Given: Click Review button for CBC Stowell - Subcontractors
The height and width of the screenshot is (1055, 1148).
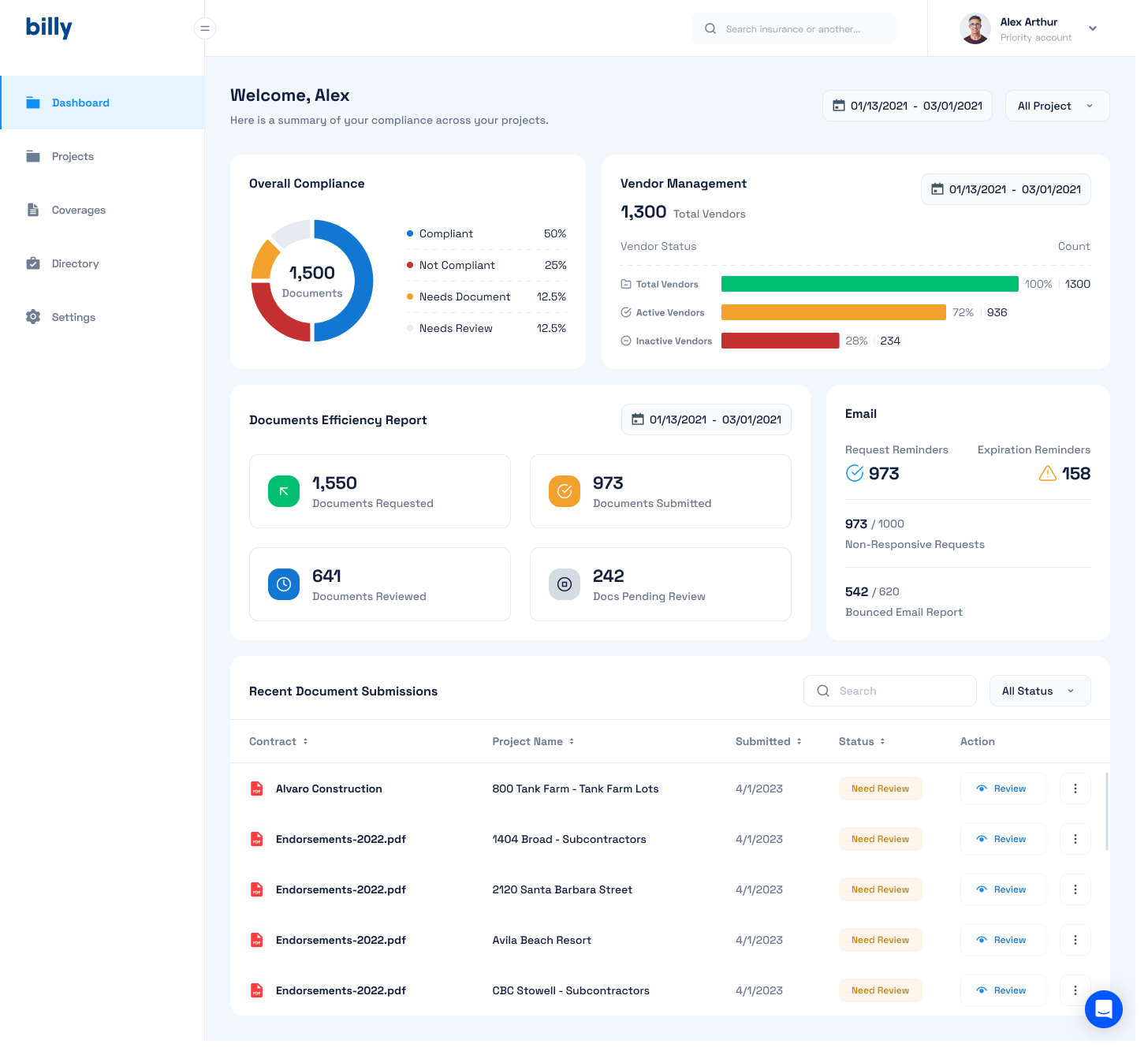Looking at the screenshot, I should click(x=1003, y=990).
